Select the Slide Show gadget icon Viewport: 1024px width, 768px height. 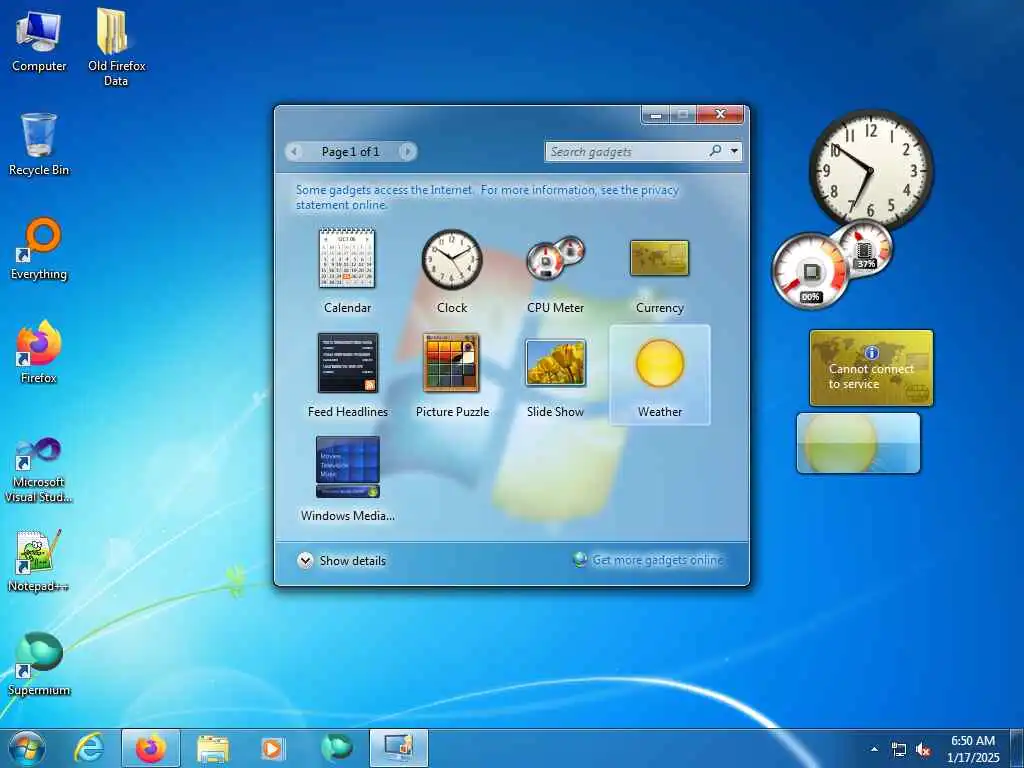(555, 363)
